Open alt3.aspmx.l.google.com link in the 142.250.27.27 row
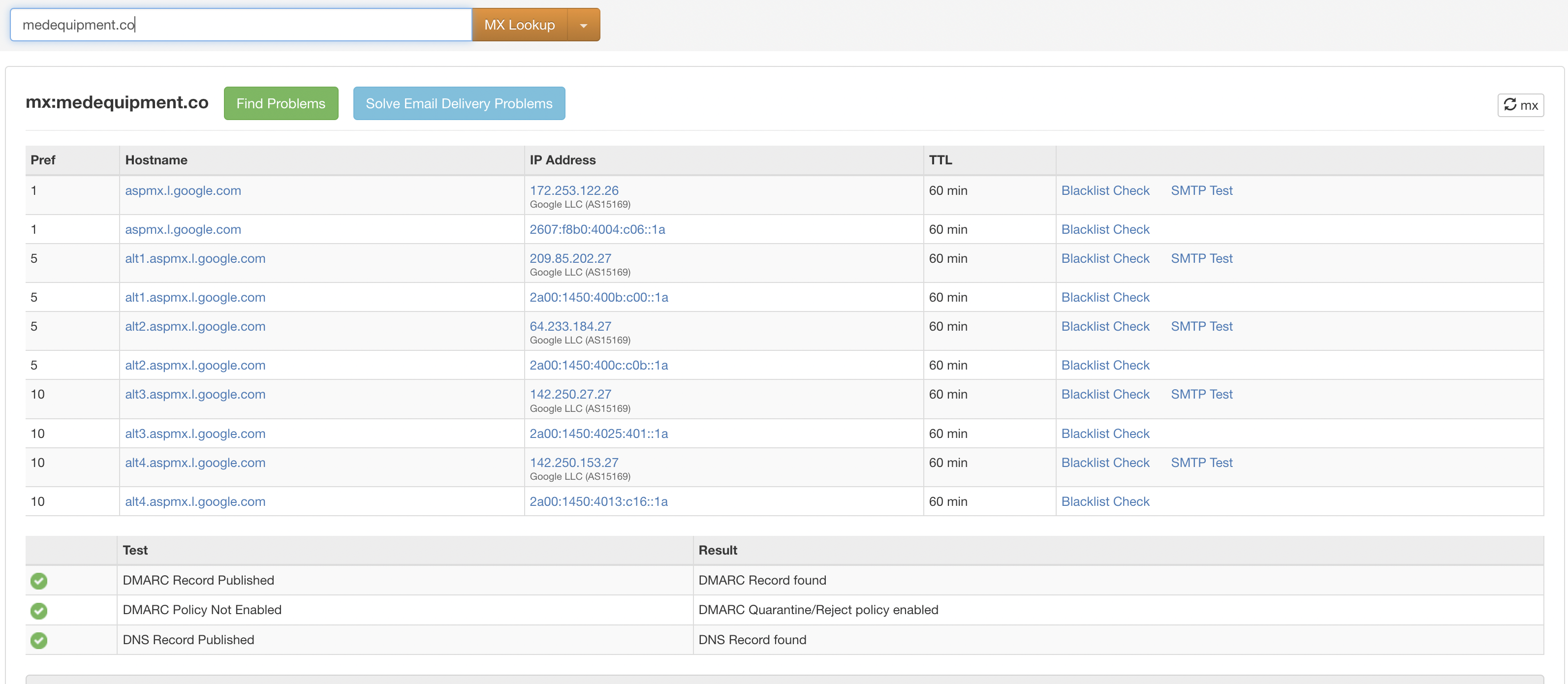The image size is (1568, 684). tap(195, 394)
